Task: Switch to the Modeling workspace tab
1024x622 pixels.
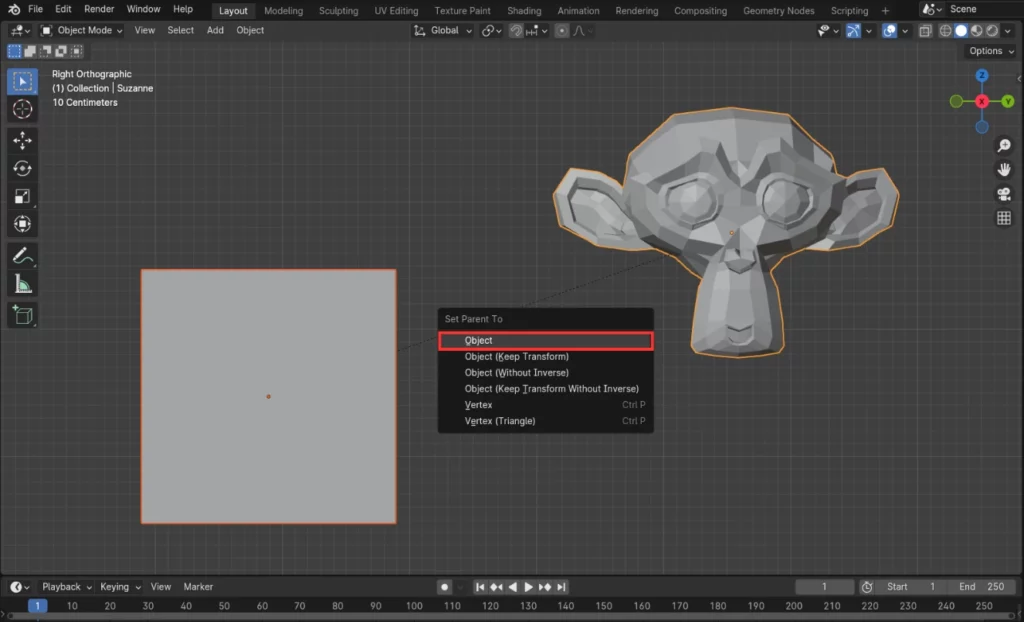Action: [283, 11]
